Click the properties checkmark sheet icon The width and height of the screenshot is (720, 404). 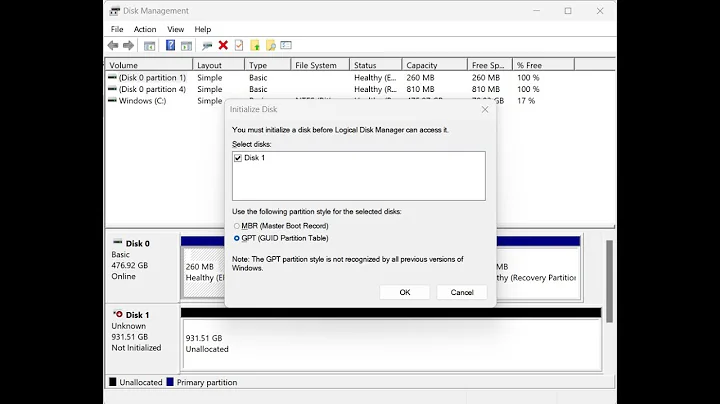pos(239,45)
